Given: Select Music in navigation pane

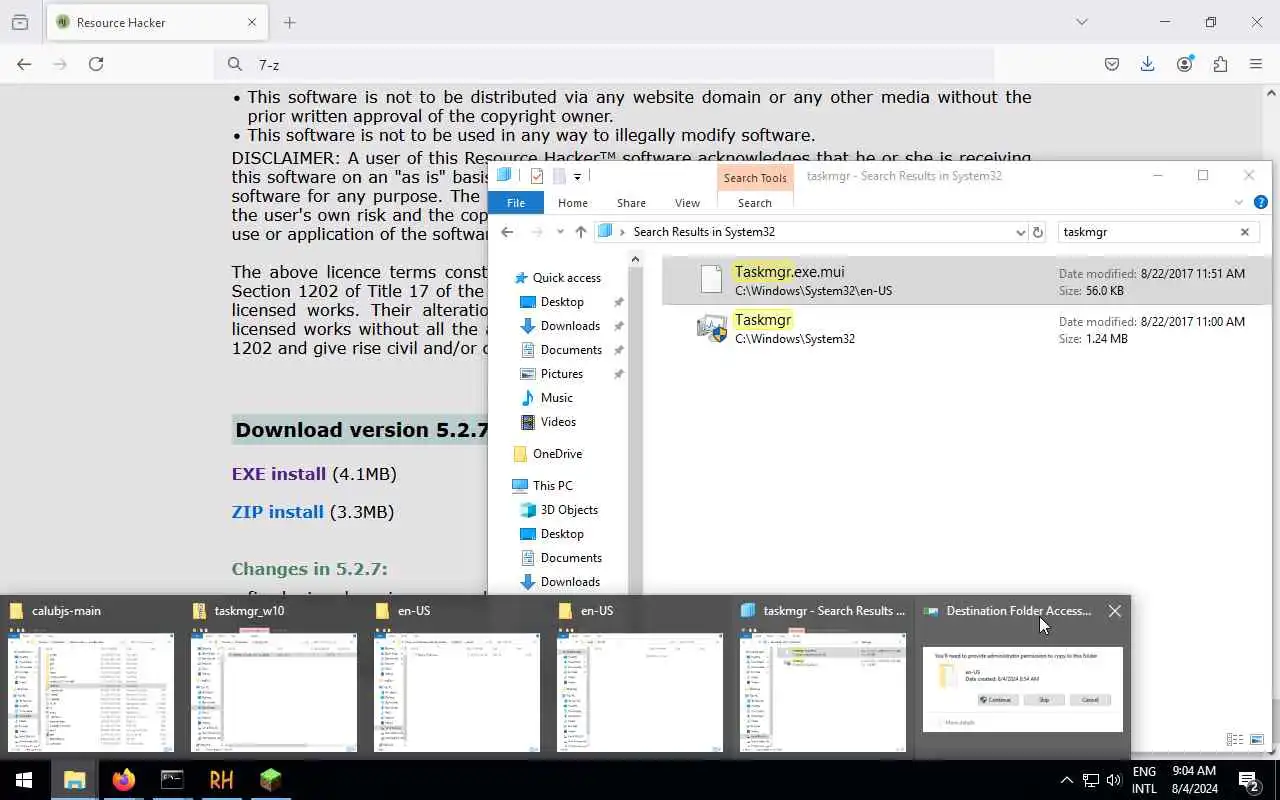Looking at the screenshot, I should pyautogui.click(x=556, y=398).
